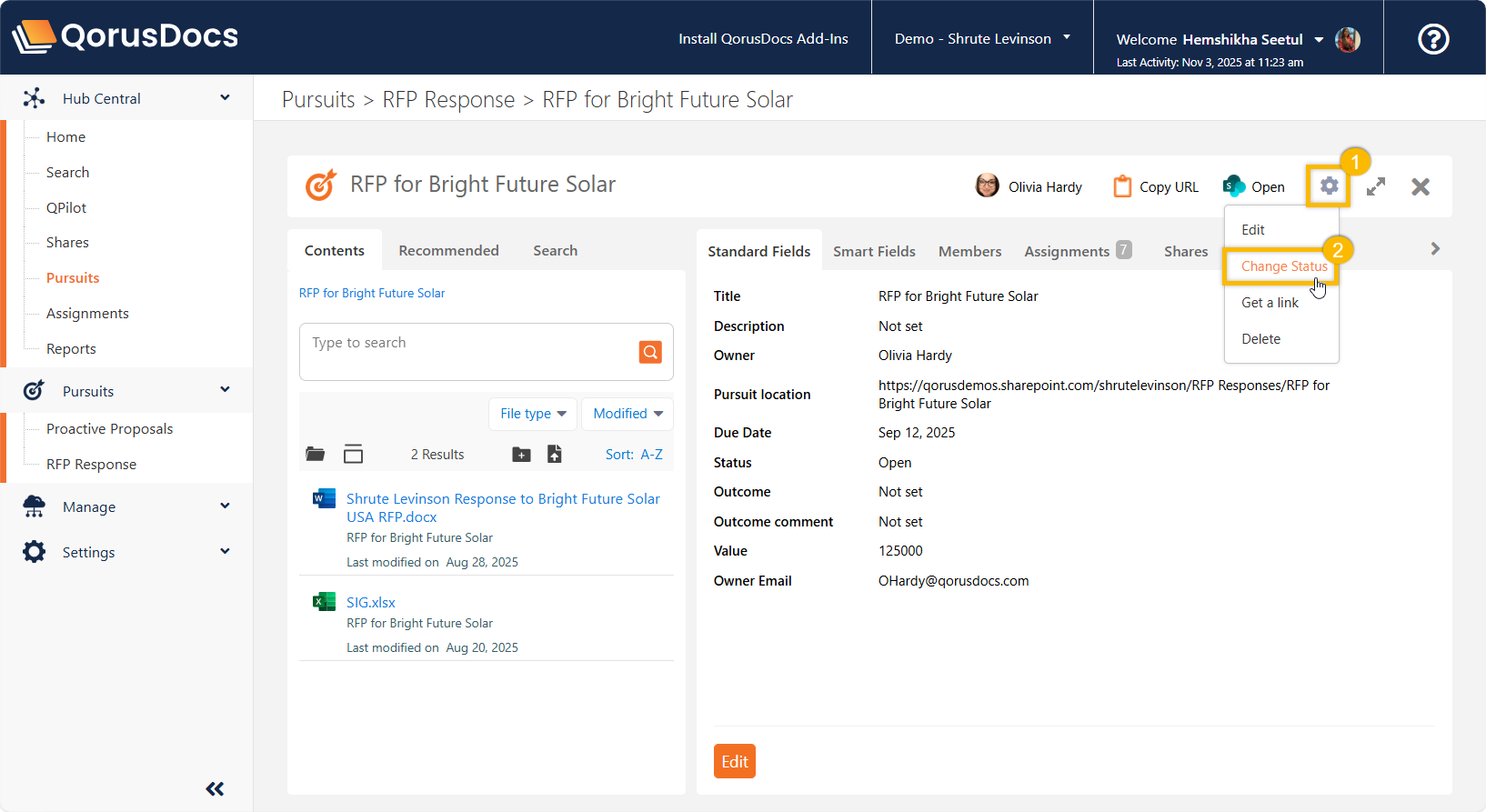Click the upload file icon
The width and height of the screenshot is (1486, 812).
[x=555, y=454]
